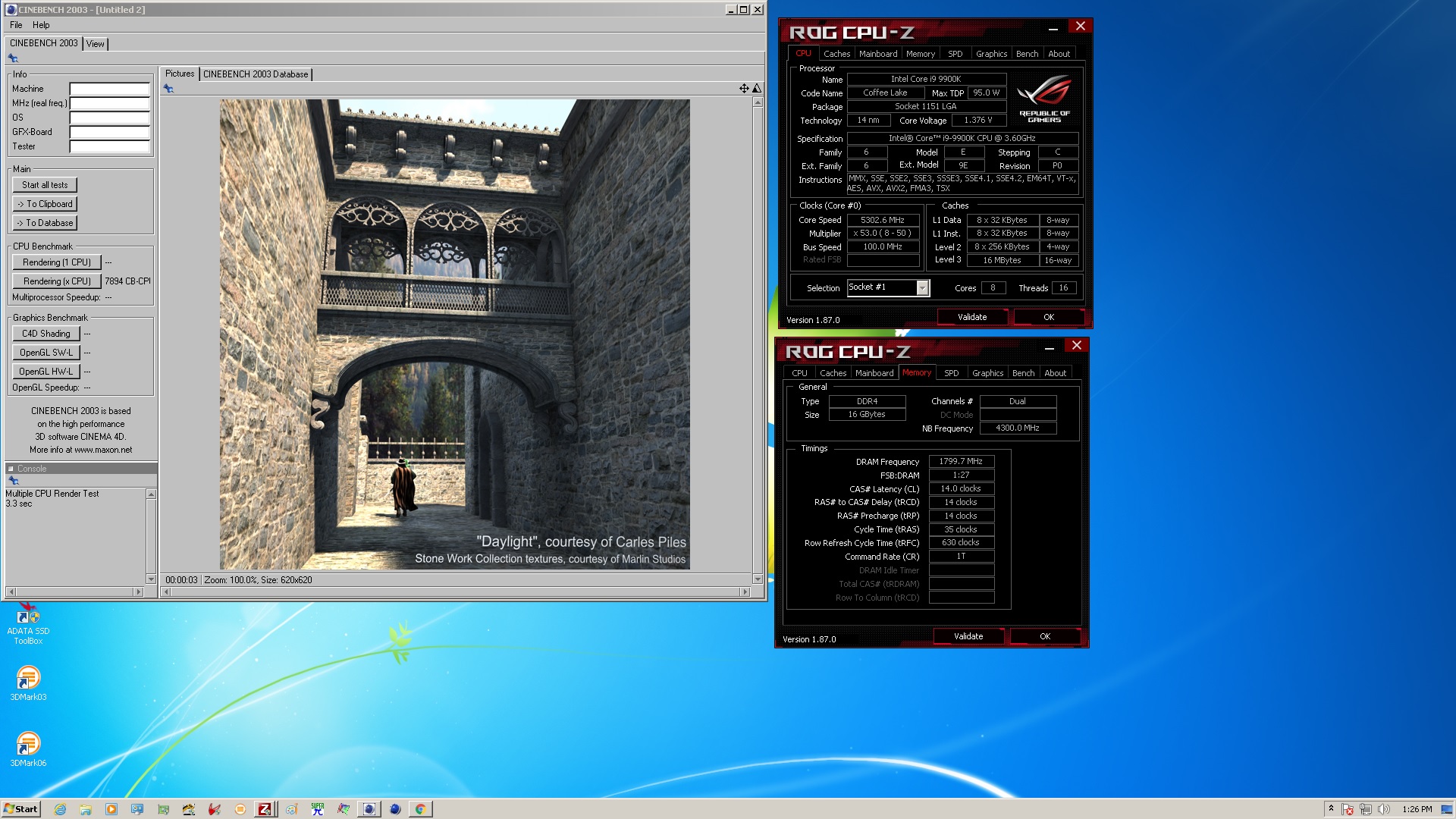Screen dimensions: 1456x819
Task: Click the pin icon in Pictures panel header
Action: point(168,89)
